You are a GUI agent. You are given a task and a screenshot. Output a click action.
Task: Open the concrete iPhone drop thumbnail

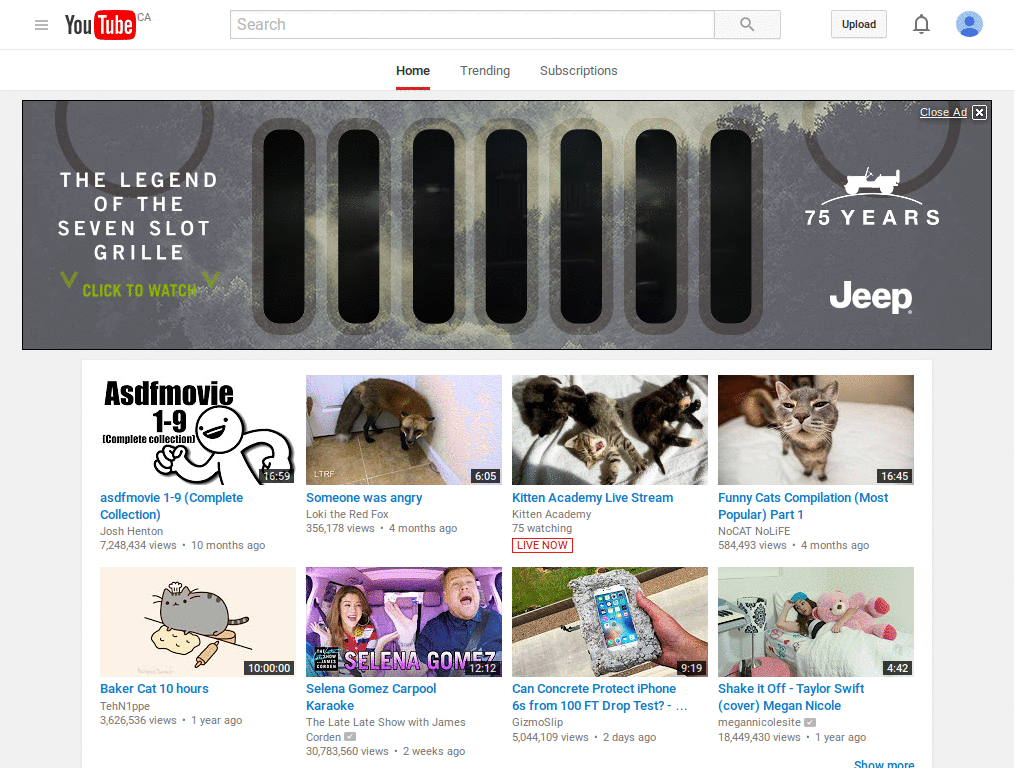pos(610,622)
